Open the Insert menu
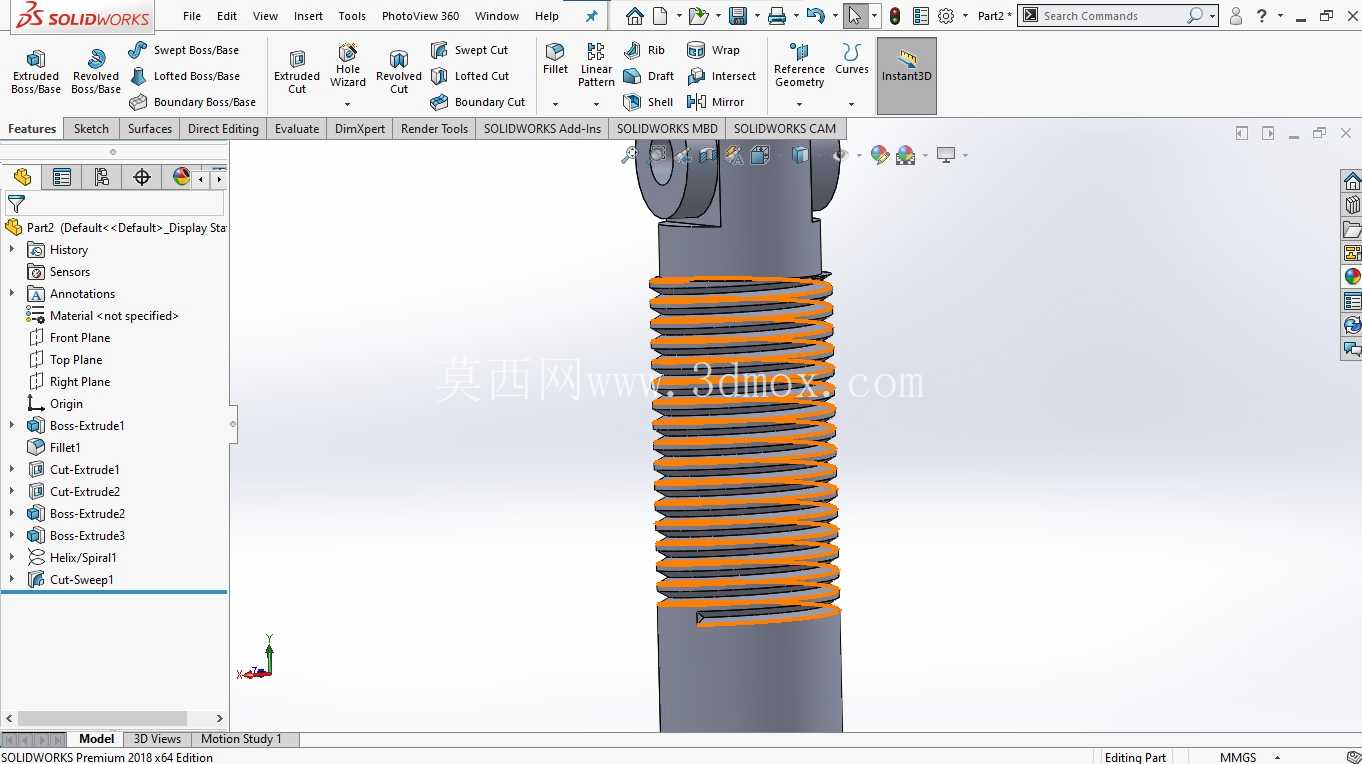The image size is (1362, 764). point(308,16)
